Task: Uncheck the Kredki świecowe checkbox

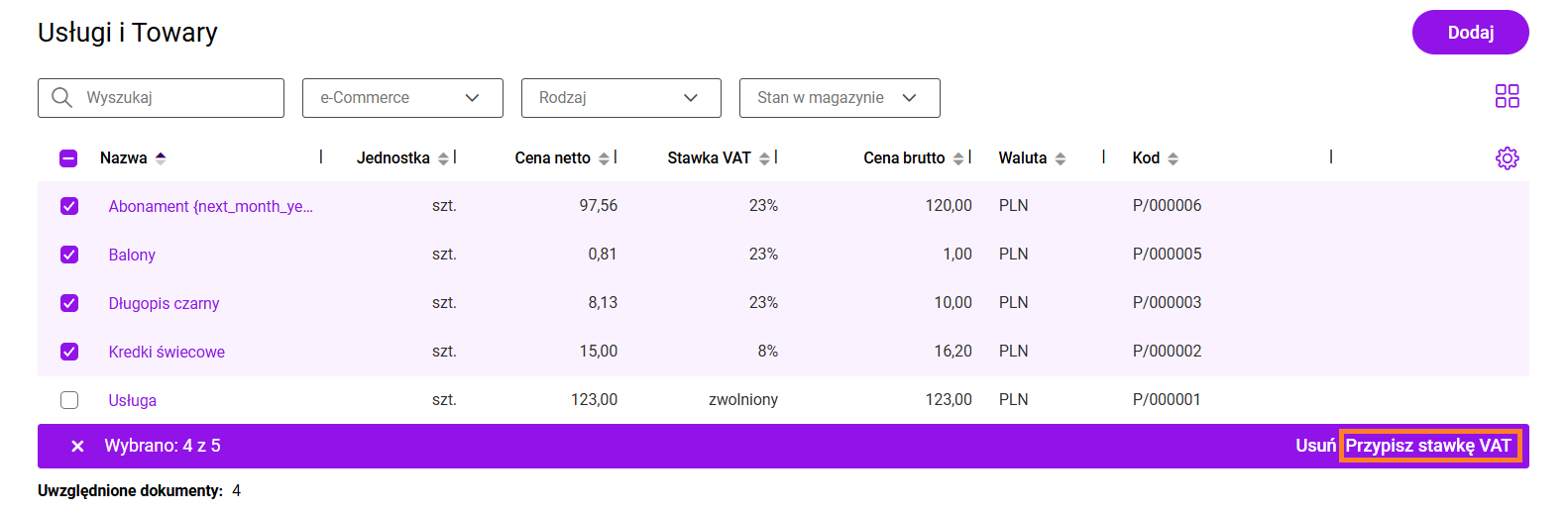Action: click(69, 352)
